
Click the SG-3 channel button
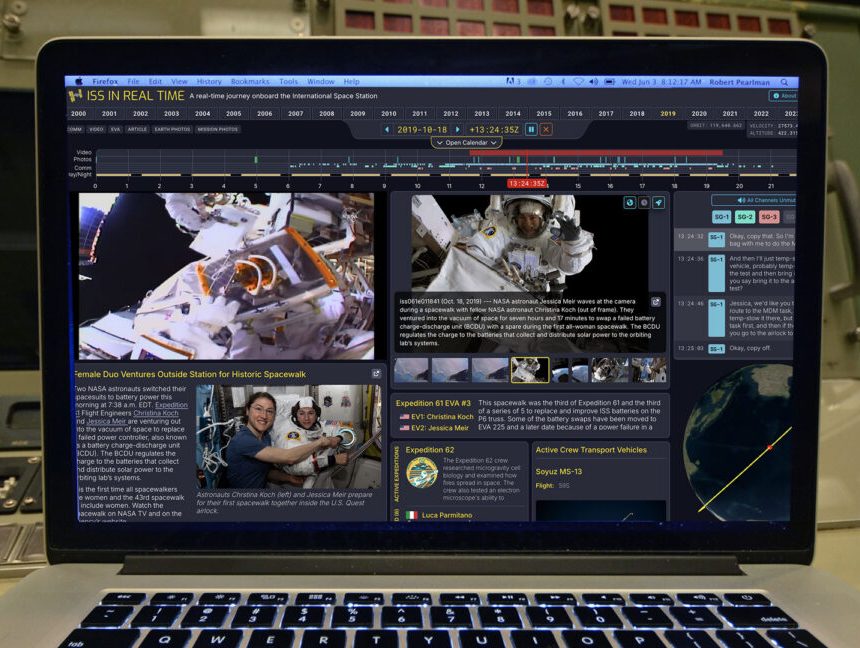(769, 216)
